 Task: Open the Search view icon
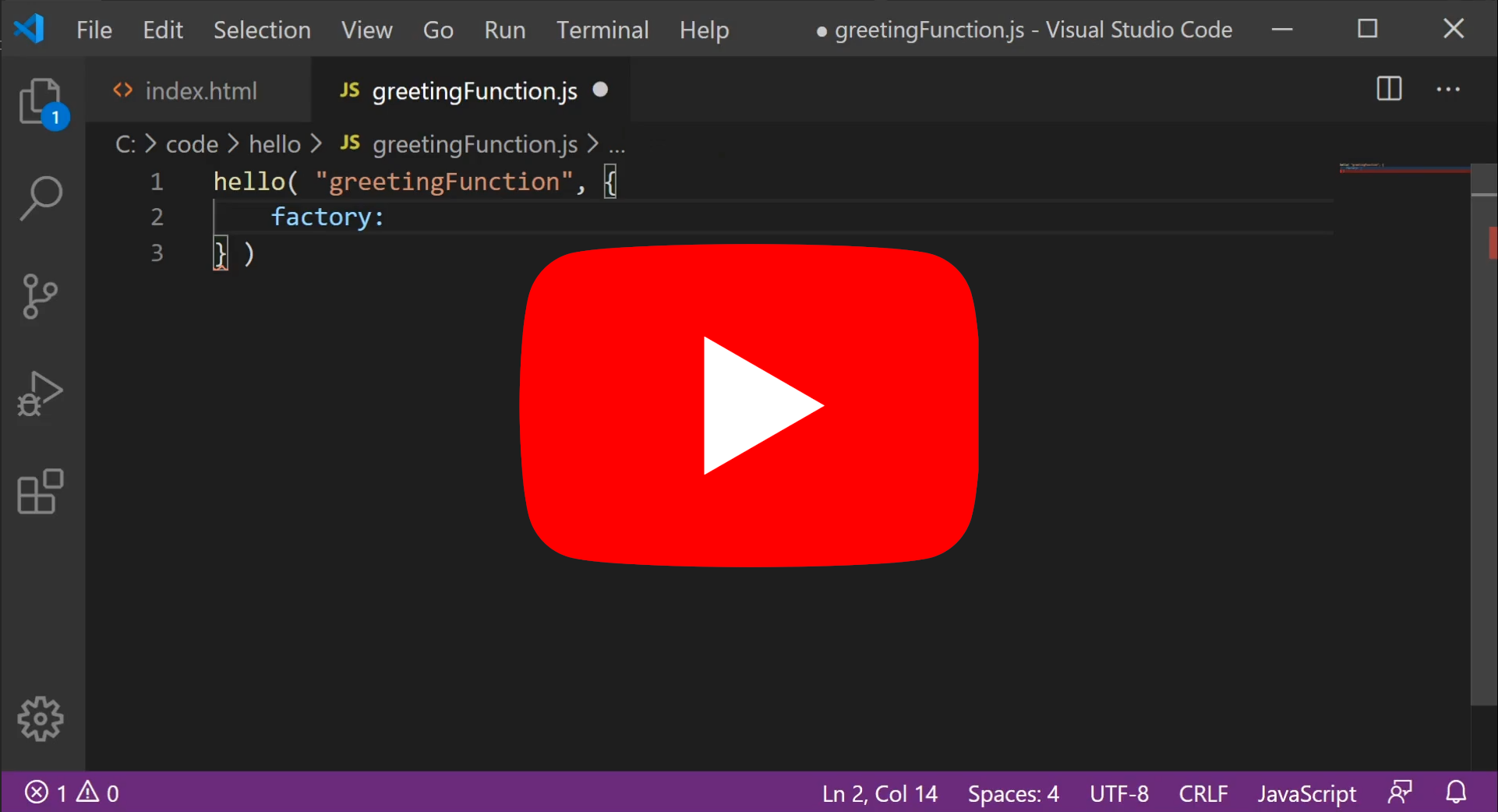tap(41, 199)
